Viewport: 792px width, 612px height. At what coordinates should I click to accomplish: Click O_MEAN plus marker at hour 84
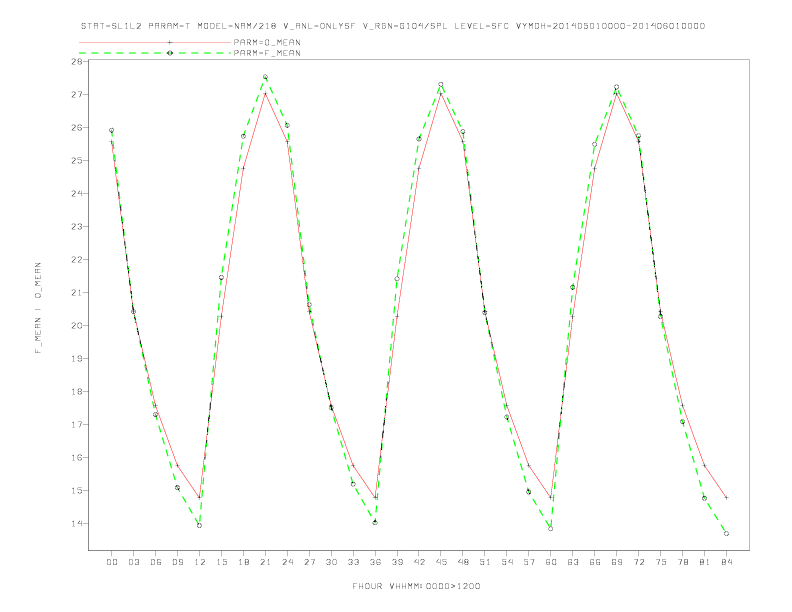tap(726, 497)
